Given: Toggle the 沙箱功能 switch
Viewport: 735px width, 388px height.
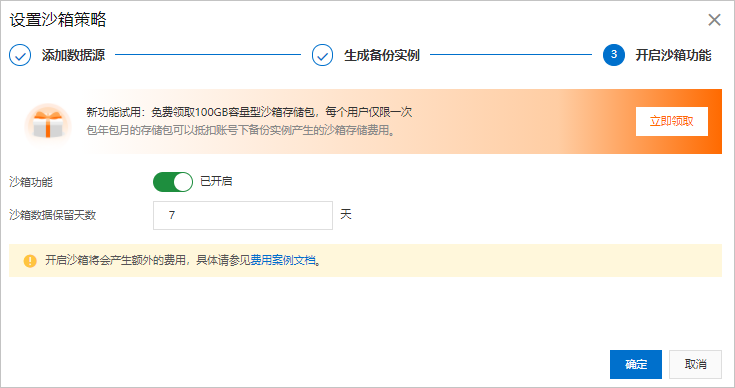Looking at the screenshot, I should [x=173, y=182].
